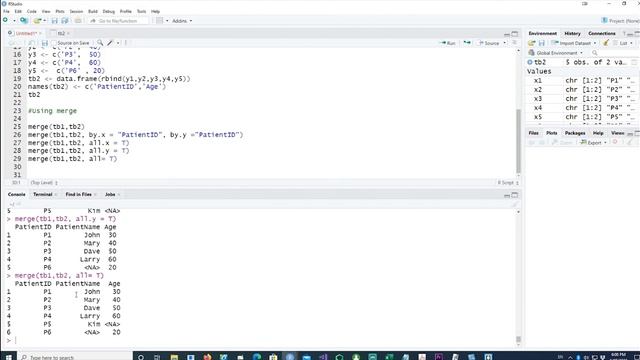Switch to the Files tab
The width and height of the screenshot is (640, 360).
533,133
